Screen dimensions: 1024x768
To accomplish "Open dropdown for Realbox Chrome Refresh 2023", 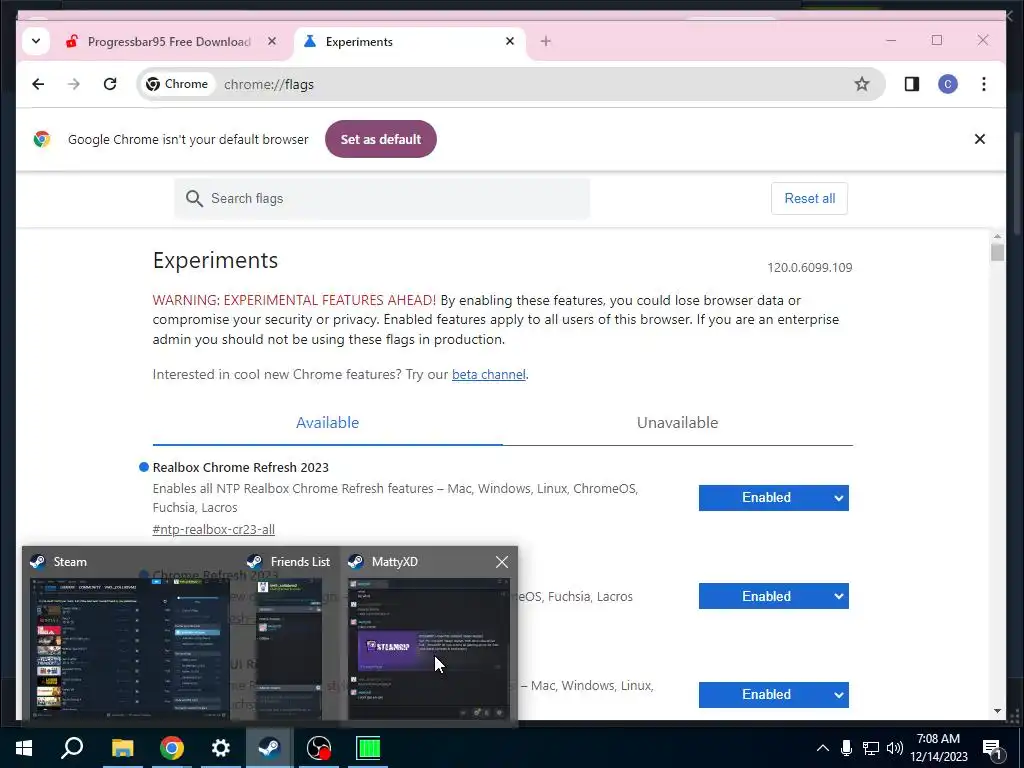I will coord(774,498).
